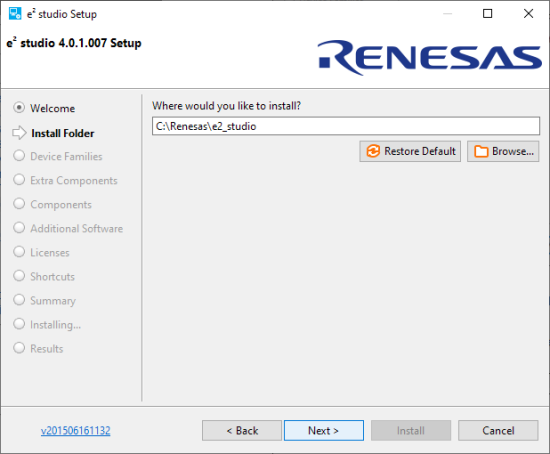This screenshot has height=454, width=550.
Task: Proceed with the Next > button
Action: pyautogui.click(x=324, y=430)
